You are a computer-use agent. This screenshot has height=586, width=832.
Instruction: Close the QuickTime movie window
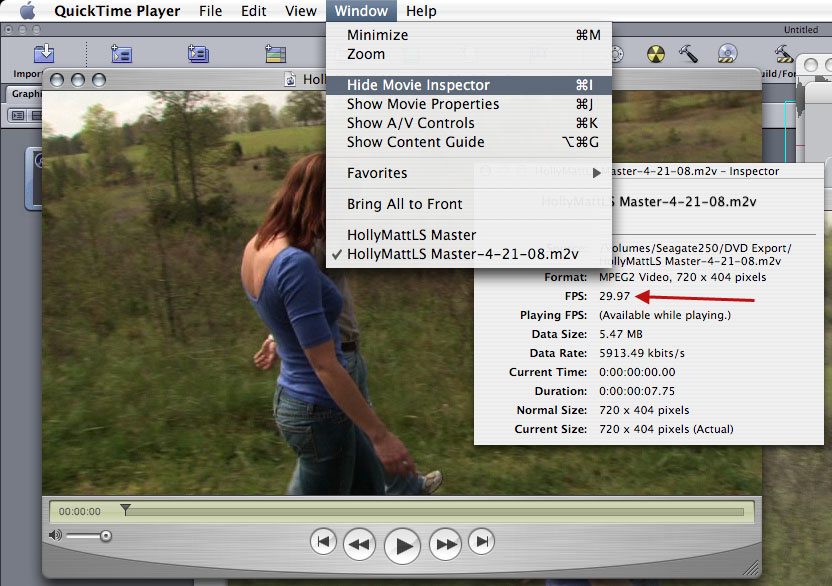57,80
